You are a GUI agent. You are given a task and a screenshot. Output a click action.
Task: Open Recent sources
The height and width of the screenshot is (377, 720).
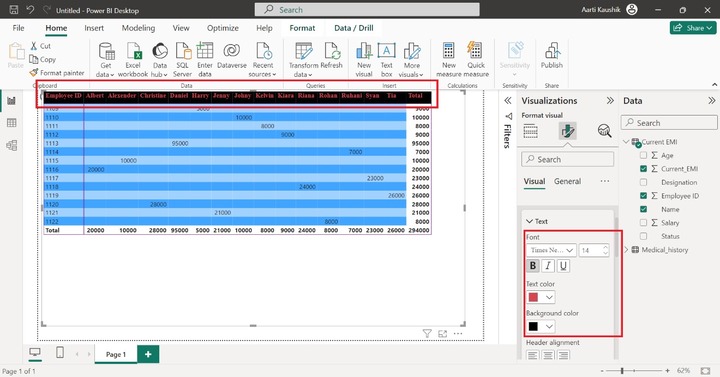[263, 60]
